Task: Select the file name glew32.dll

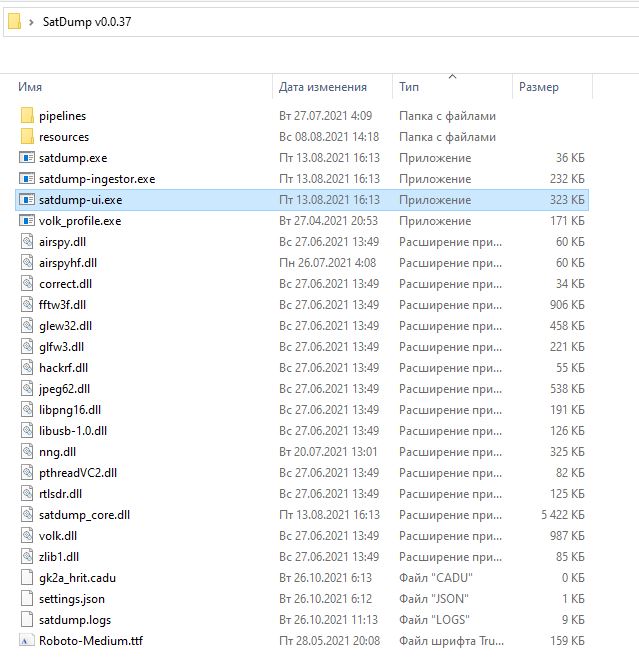Action: (x=66, y=326)
